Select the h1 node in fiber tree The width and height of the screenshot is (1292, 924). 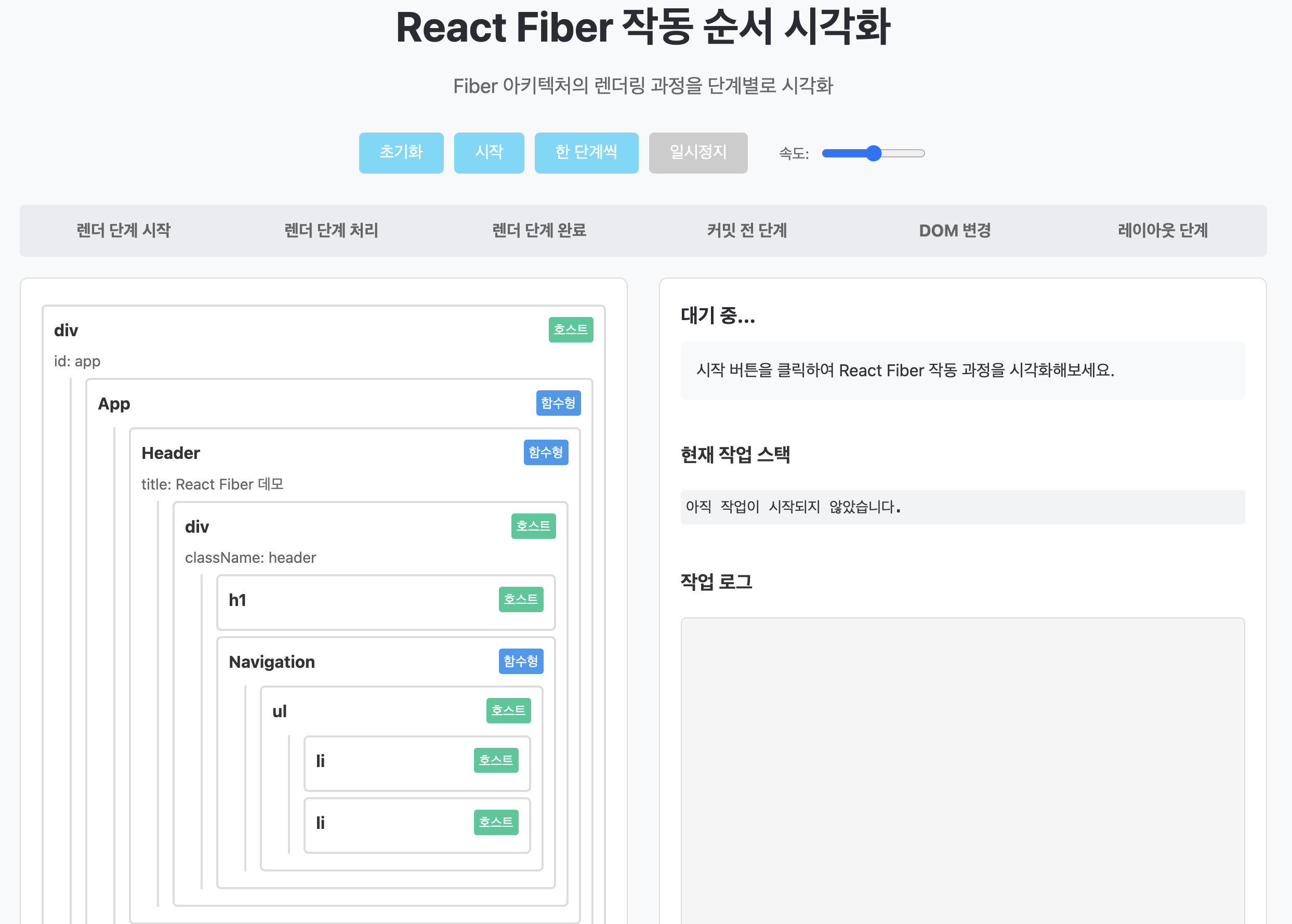[x=237, y=600]
